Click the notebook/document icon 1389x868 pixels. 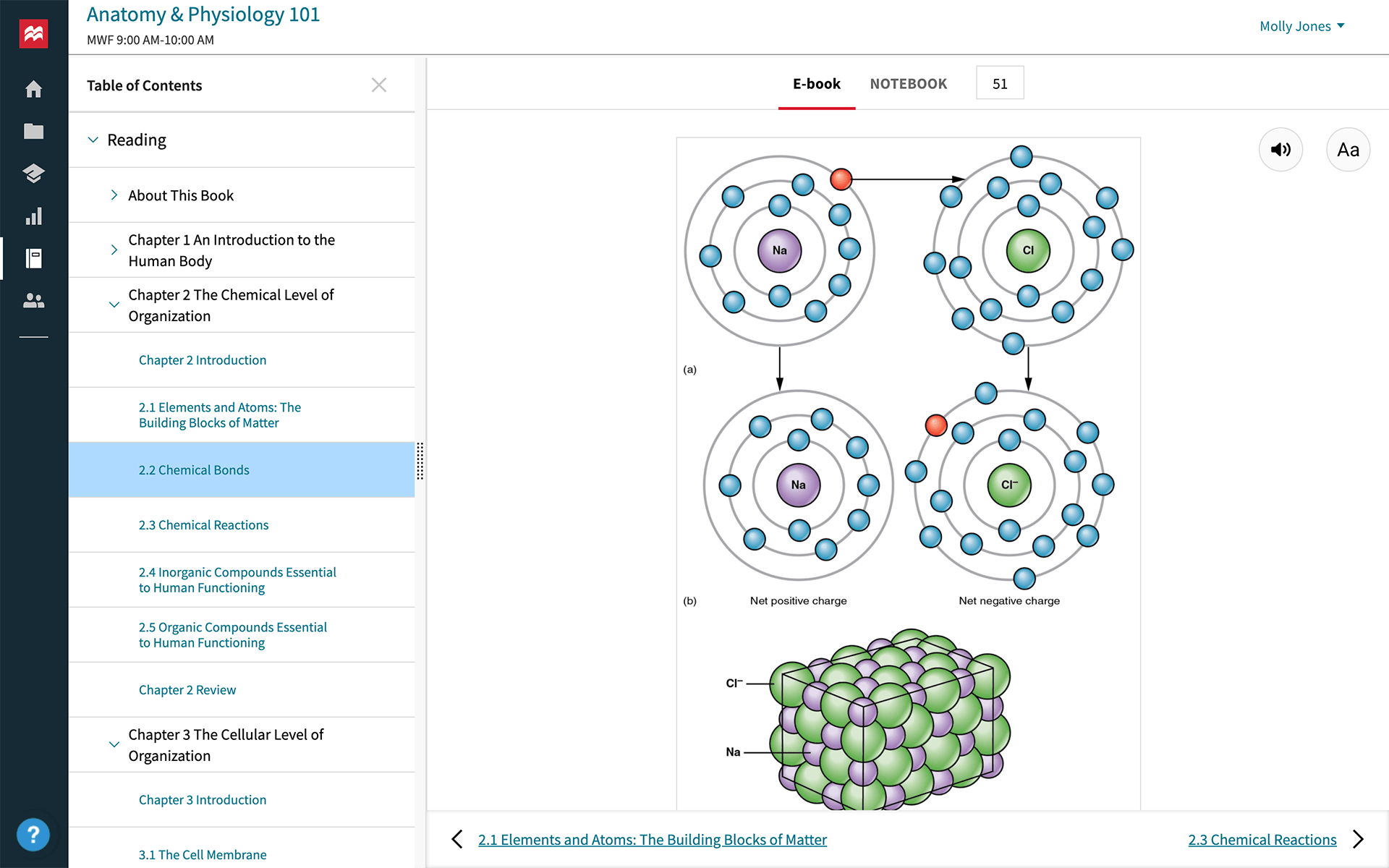tap(34, 258)
